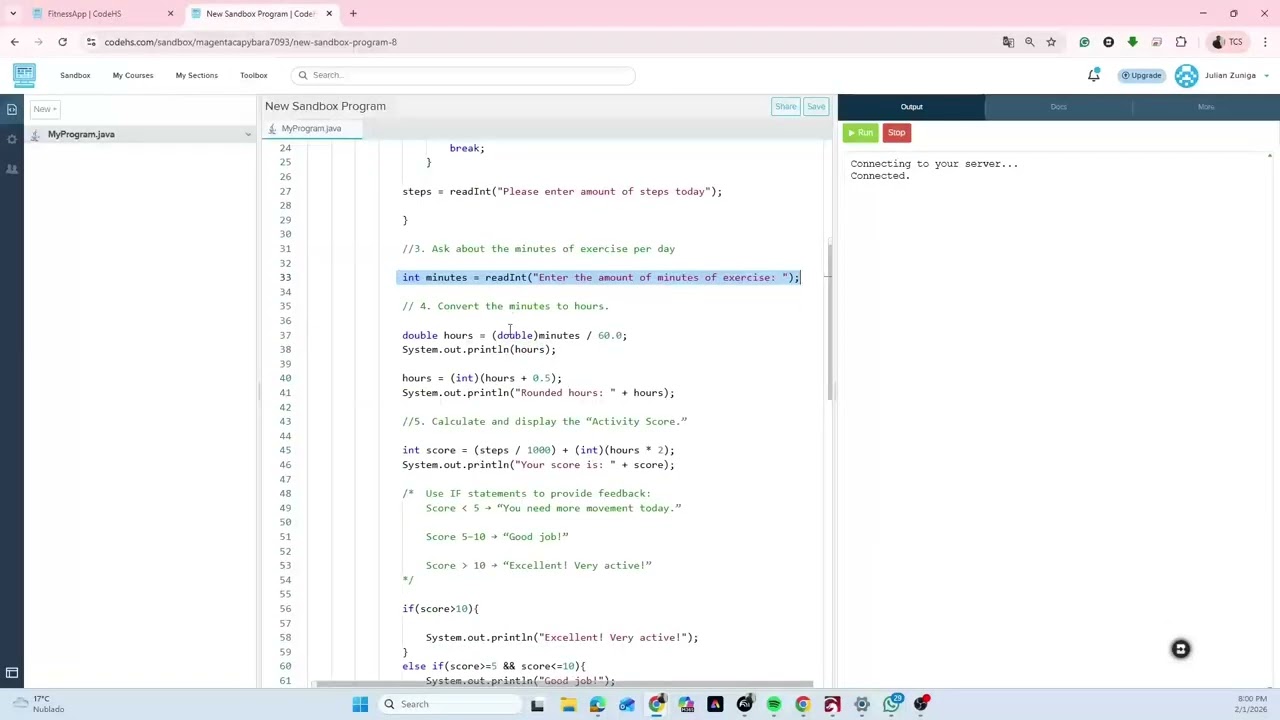
Task: Click the weather widget showing 17°C Nublado
Action: pyautogui.click(x=40, y=704)
